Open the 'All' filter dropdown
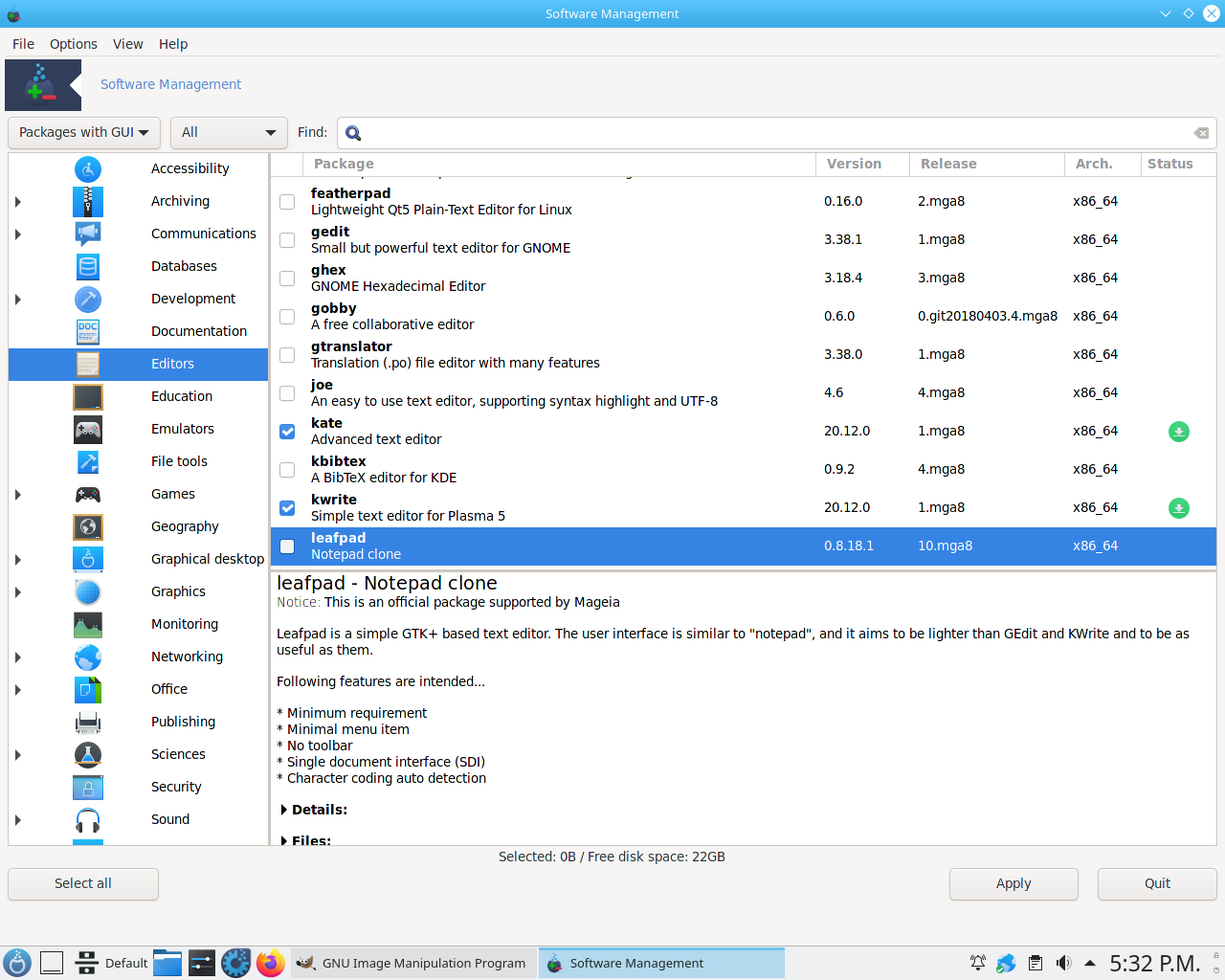 tap(229, 133)
